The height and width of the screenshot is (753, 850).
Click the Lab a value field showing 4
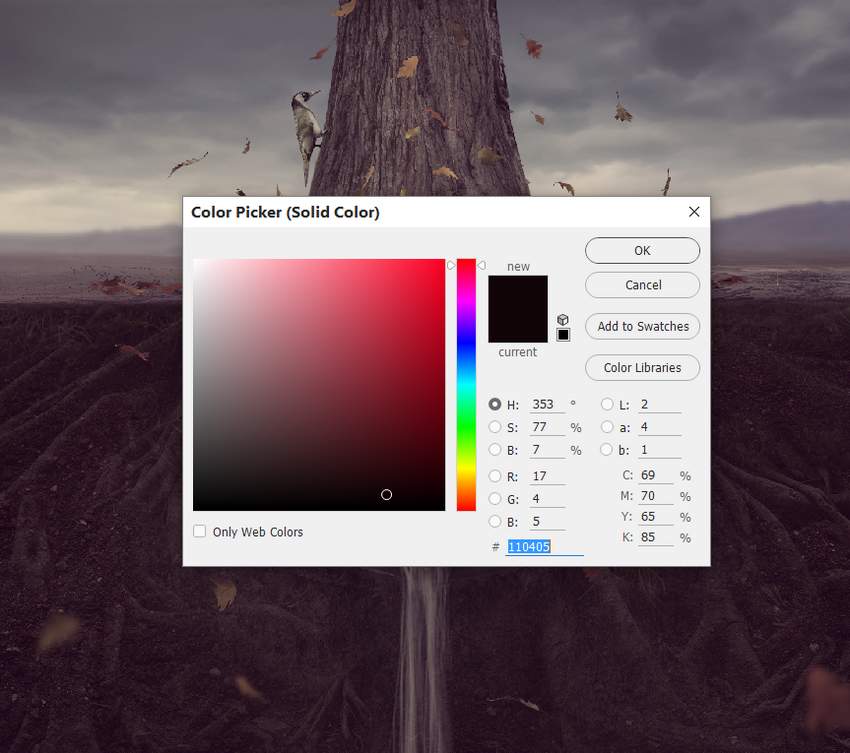click(x=659, y=427)
